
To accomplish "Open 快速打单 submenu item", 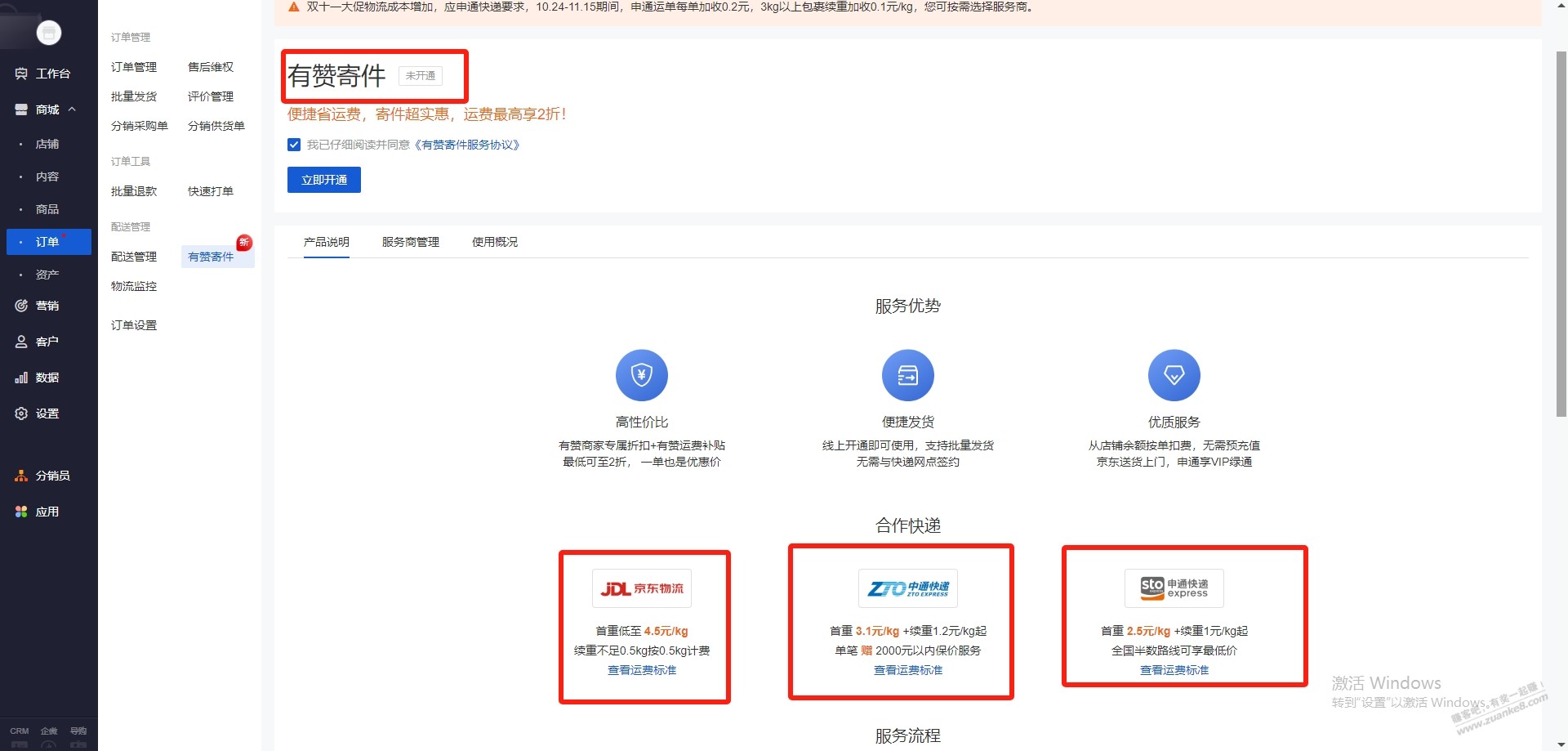I will coord(211,191).
